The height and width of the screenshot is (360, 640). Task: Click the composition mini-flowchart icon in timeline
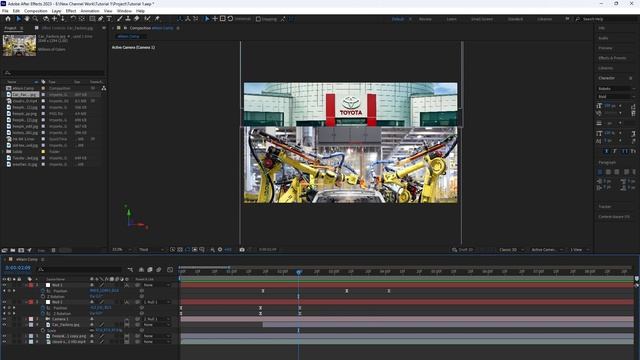tap(130, 269)
